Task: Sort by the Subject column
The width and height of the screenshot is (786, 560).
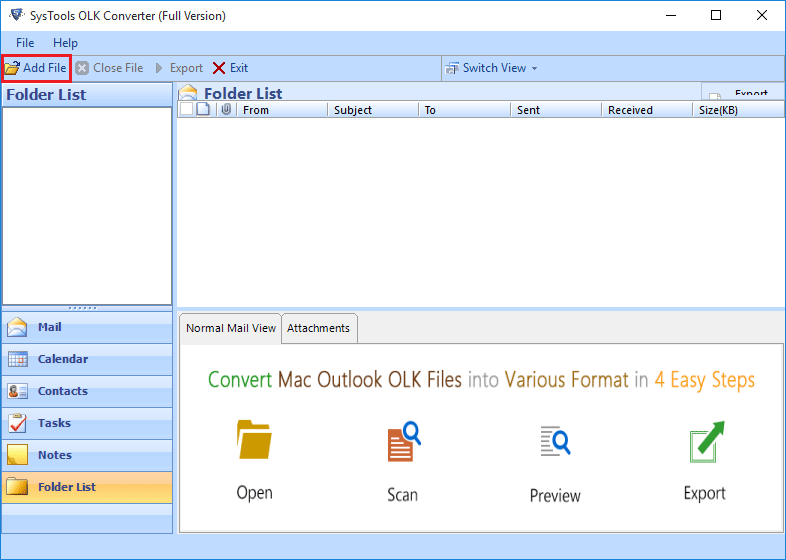Action: coord(372,110)
